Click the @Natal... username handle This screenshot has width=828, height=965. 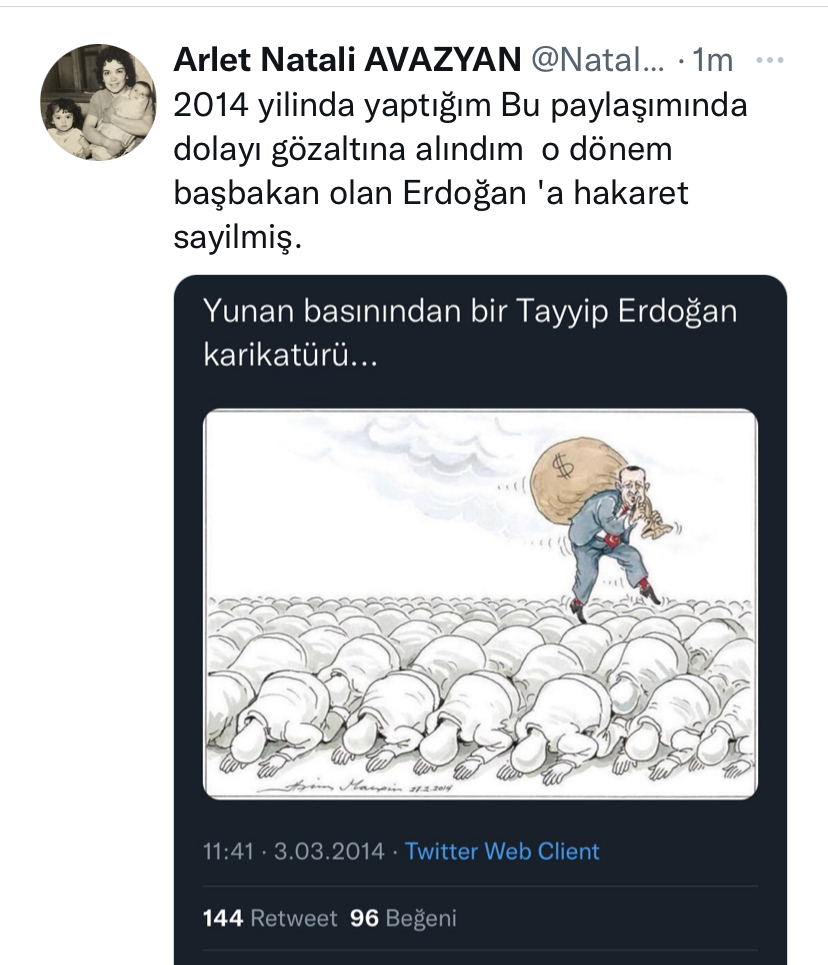point(597,60)
